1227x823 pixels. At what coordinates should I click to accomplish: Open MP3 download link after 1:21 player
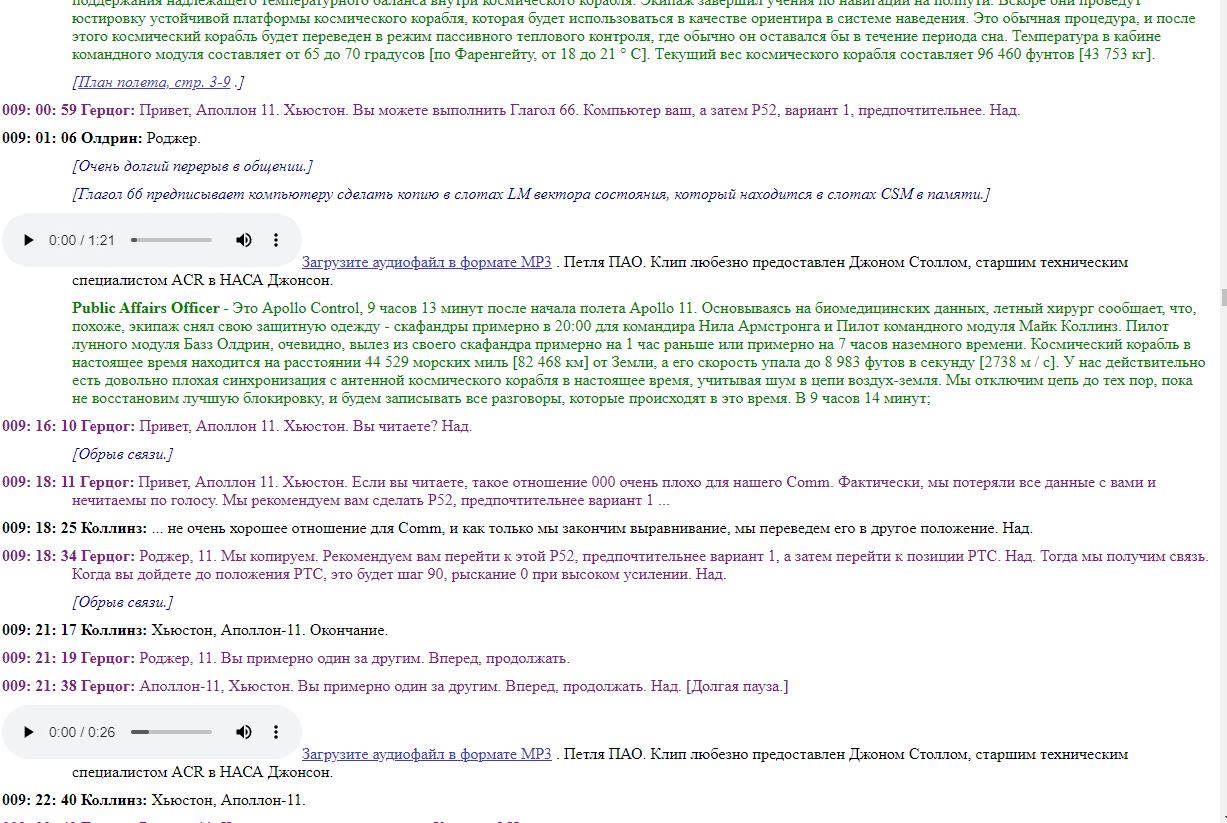coord(427,262)
